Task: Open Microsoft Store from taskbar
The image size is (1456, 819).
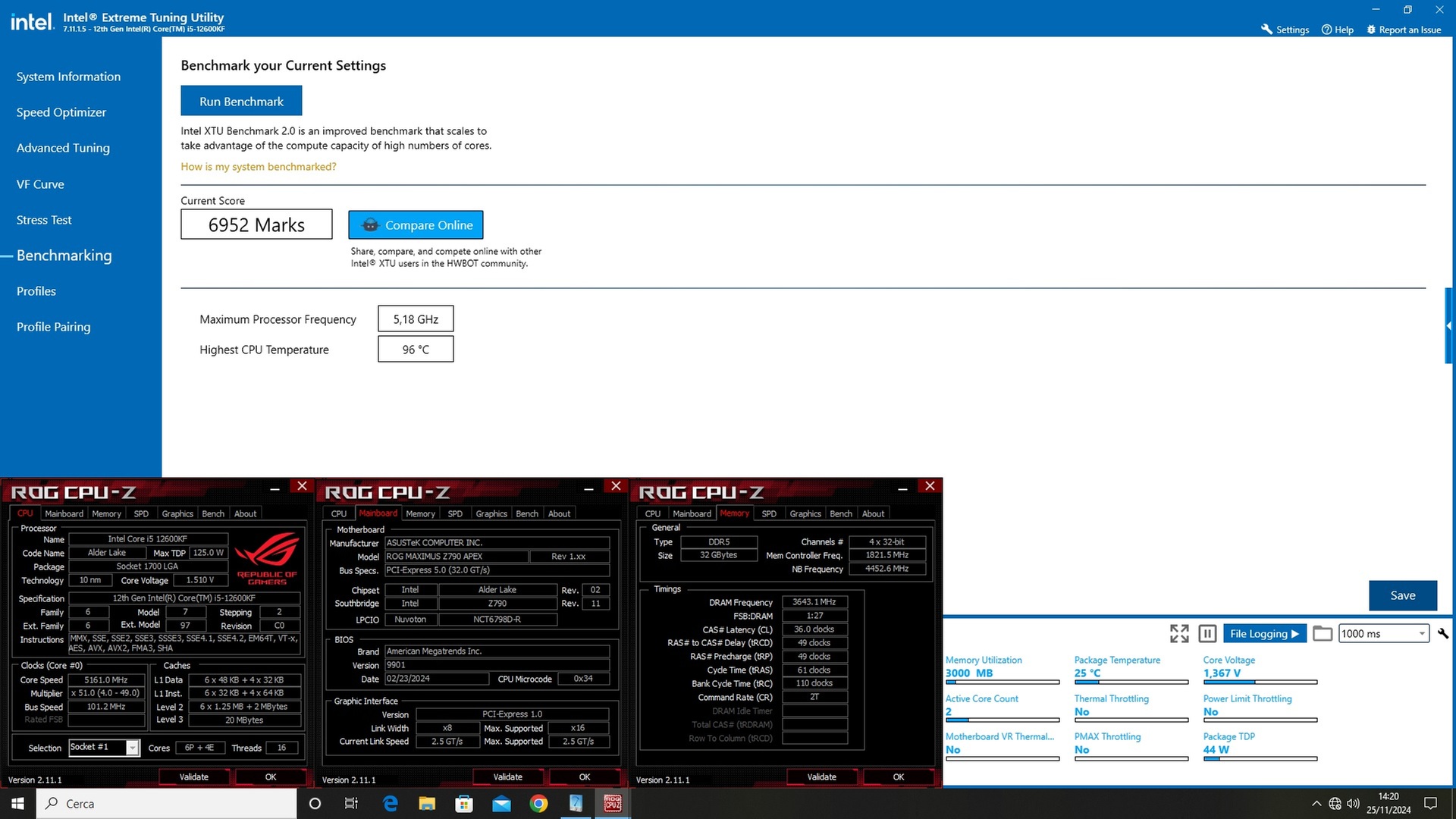Action: click(464, 803)
